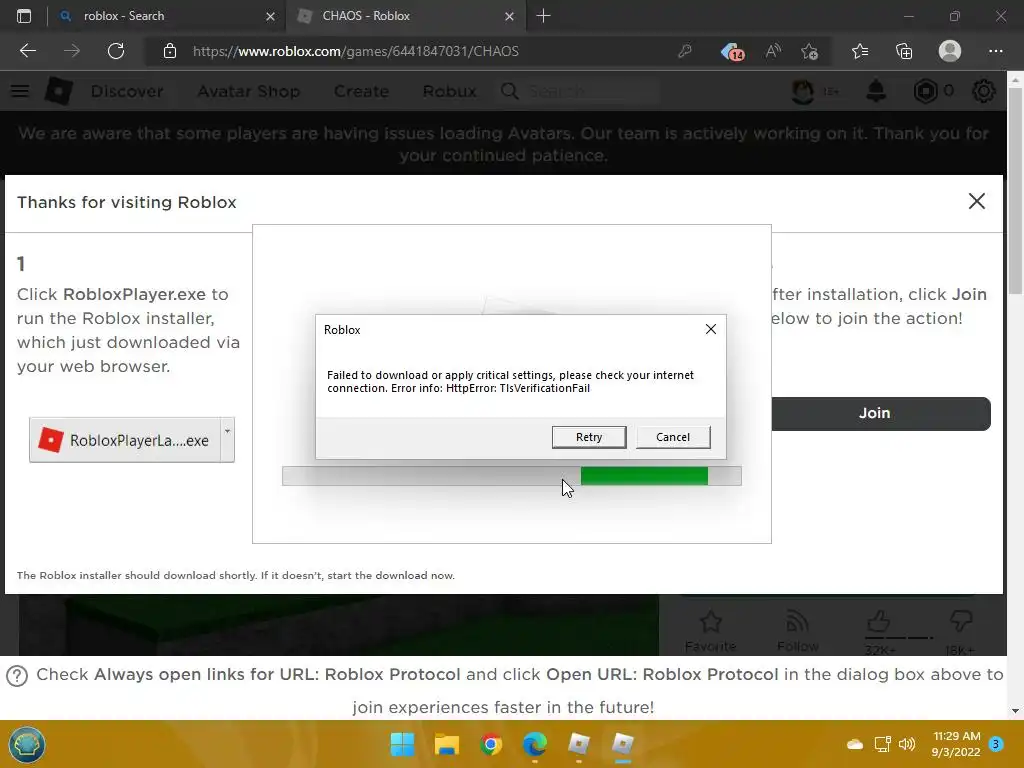Open the Windows Start menu

click(402, 744)
